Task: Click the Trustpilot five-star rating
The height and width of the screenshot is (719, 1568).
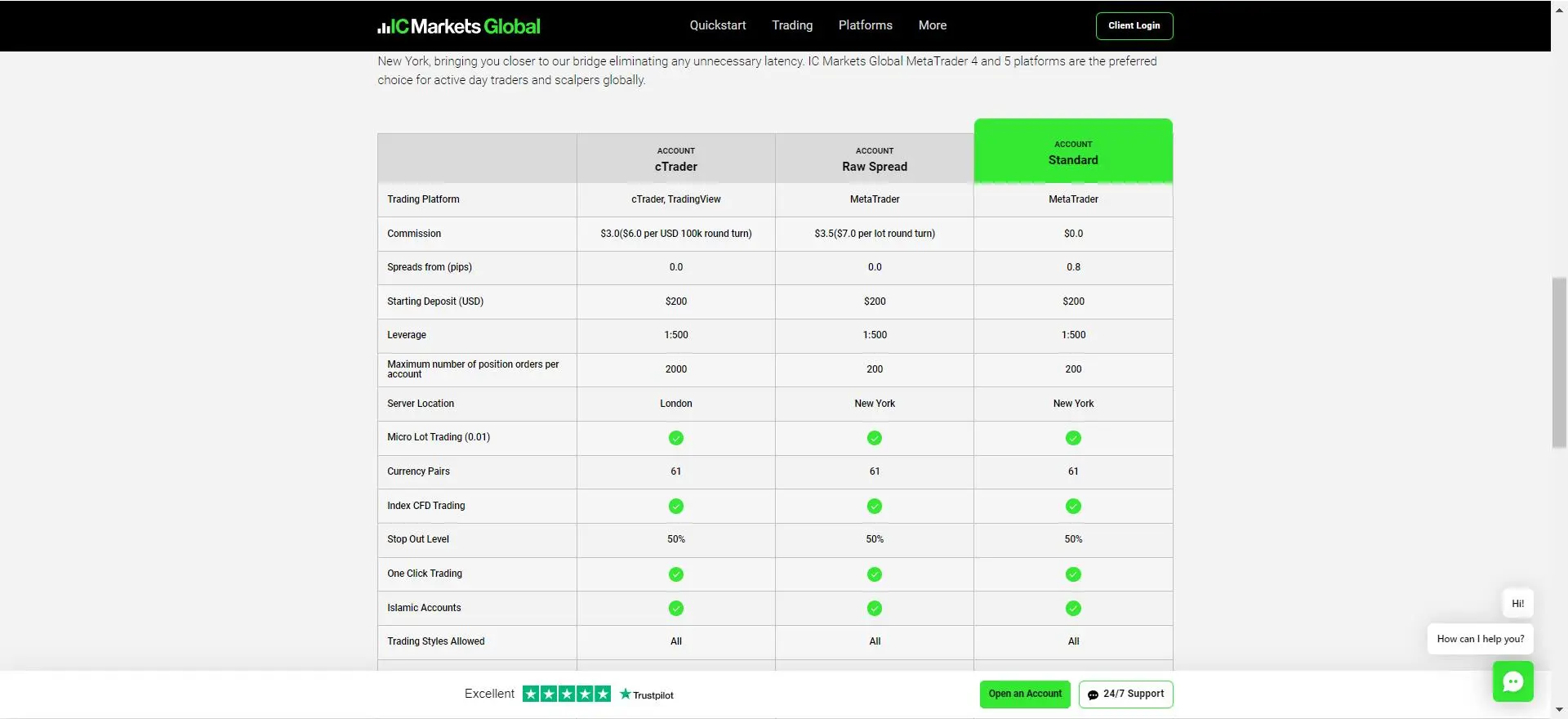Action: click(567, 694)
